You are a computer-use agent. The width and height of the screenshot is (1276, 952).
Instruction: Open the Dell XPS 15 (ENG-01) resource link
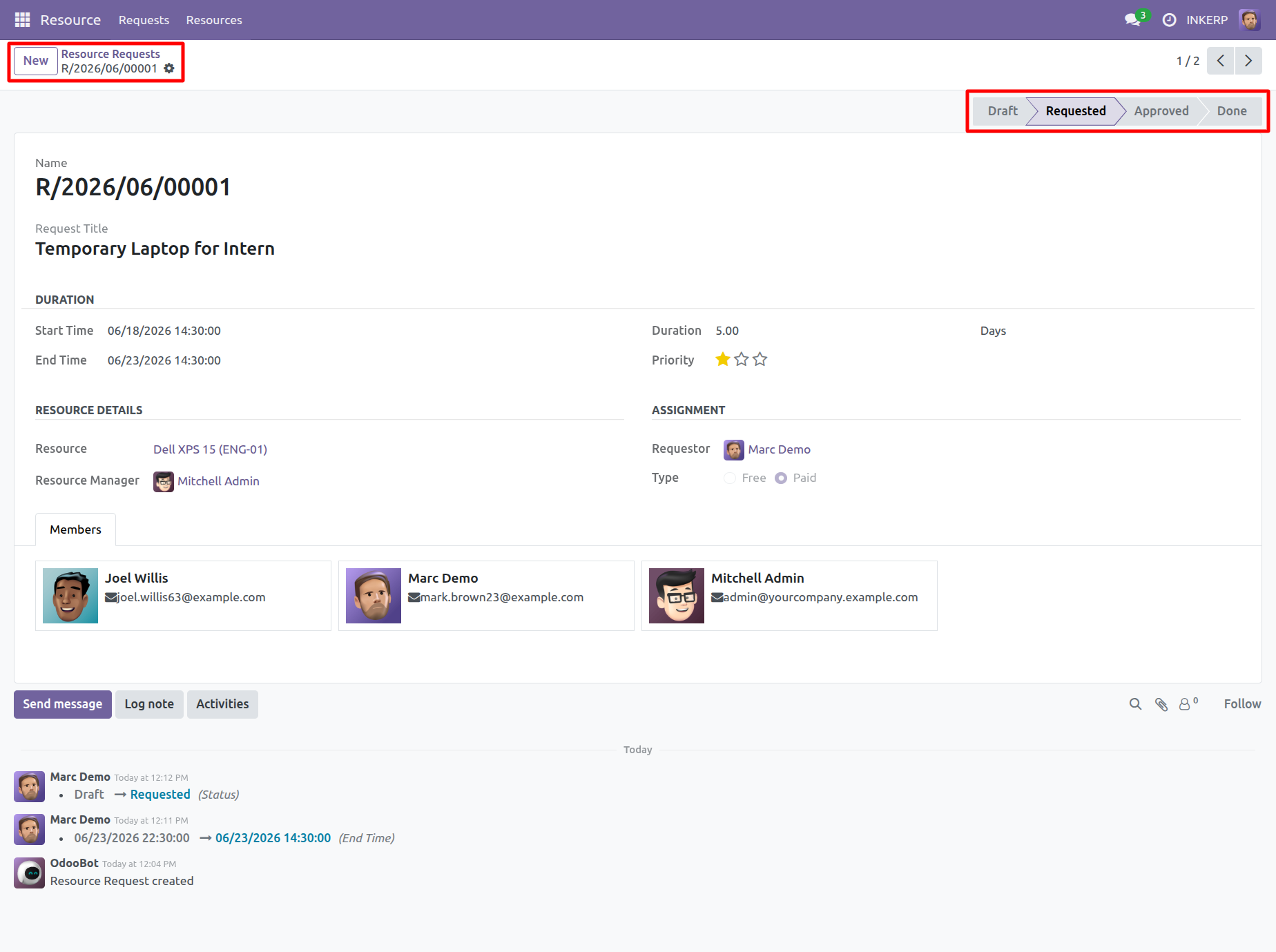[x=210, y=449]
